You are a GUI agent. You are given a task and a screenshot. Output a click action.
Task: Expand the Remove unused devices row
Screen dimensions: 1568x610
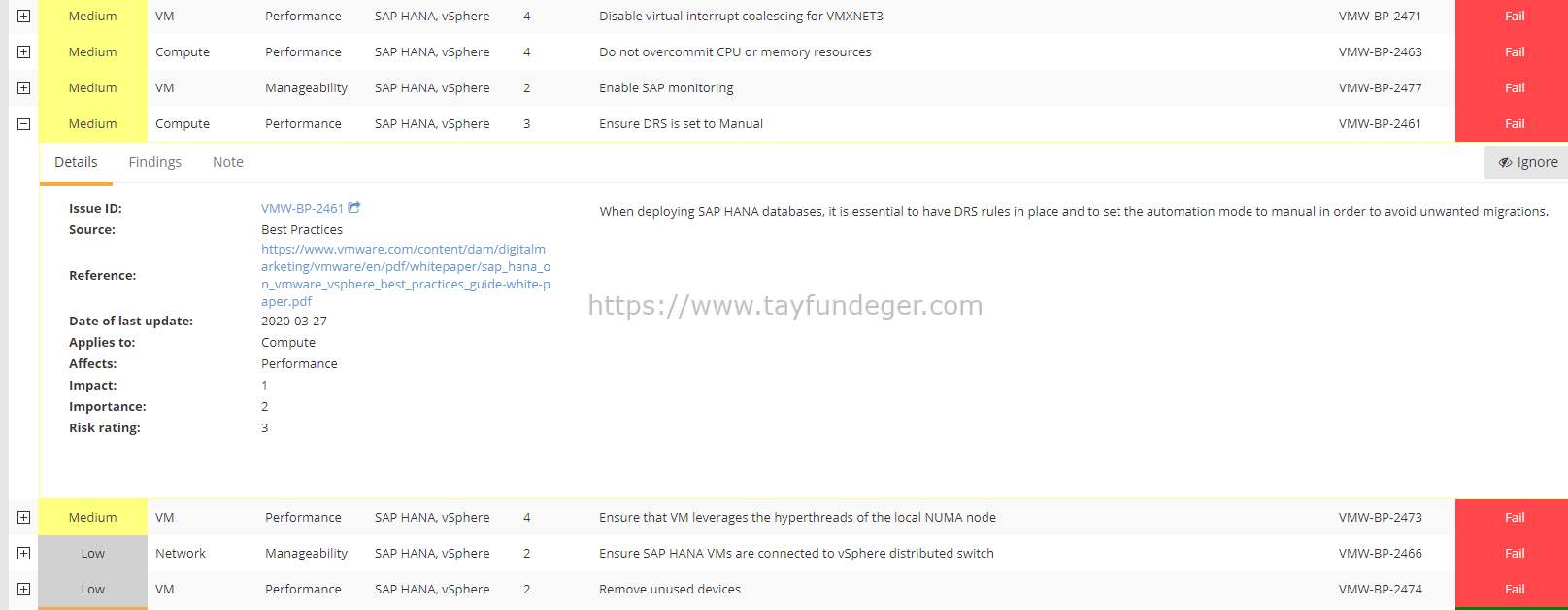(x=24, y=589)
